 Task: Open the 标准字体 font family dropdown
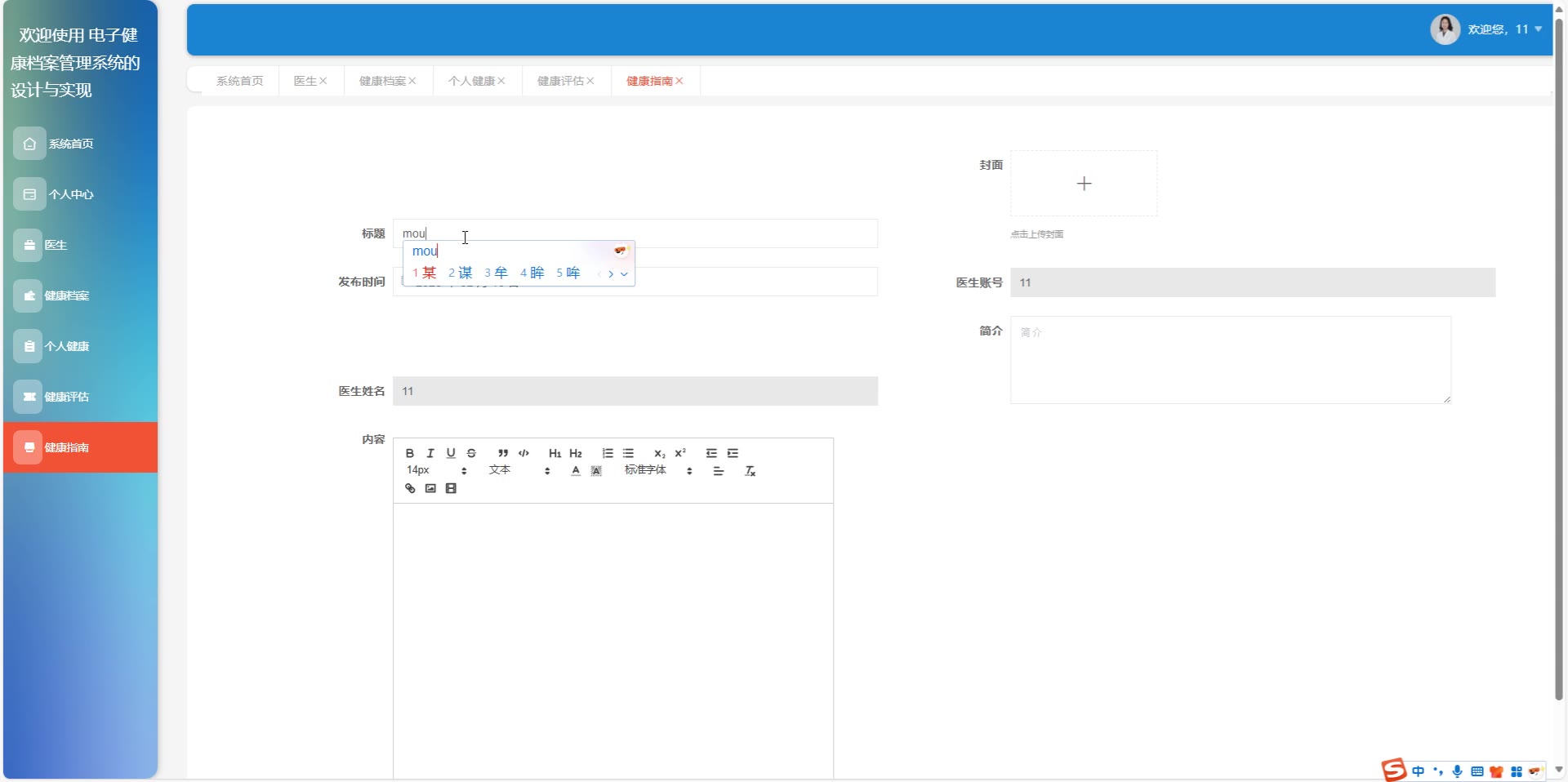(x=658, y=470)
